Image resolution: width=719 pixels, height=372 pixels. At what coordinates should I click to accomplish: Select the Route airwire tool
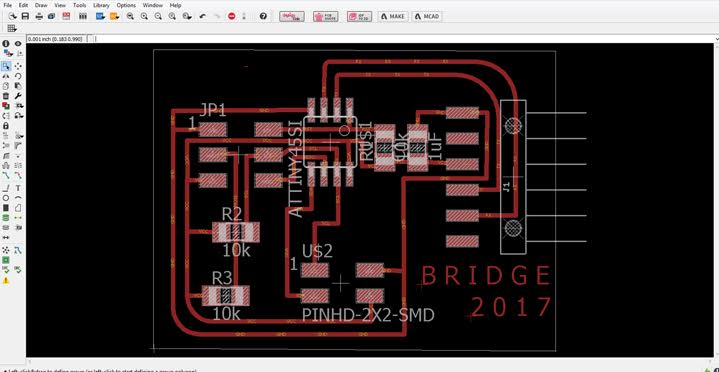(6, 175)
